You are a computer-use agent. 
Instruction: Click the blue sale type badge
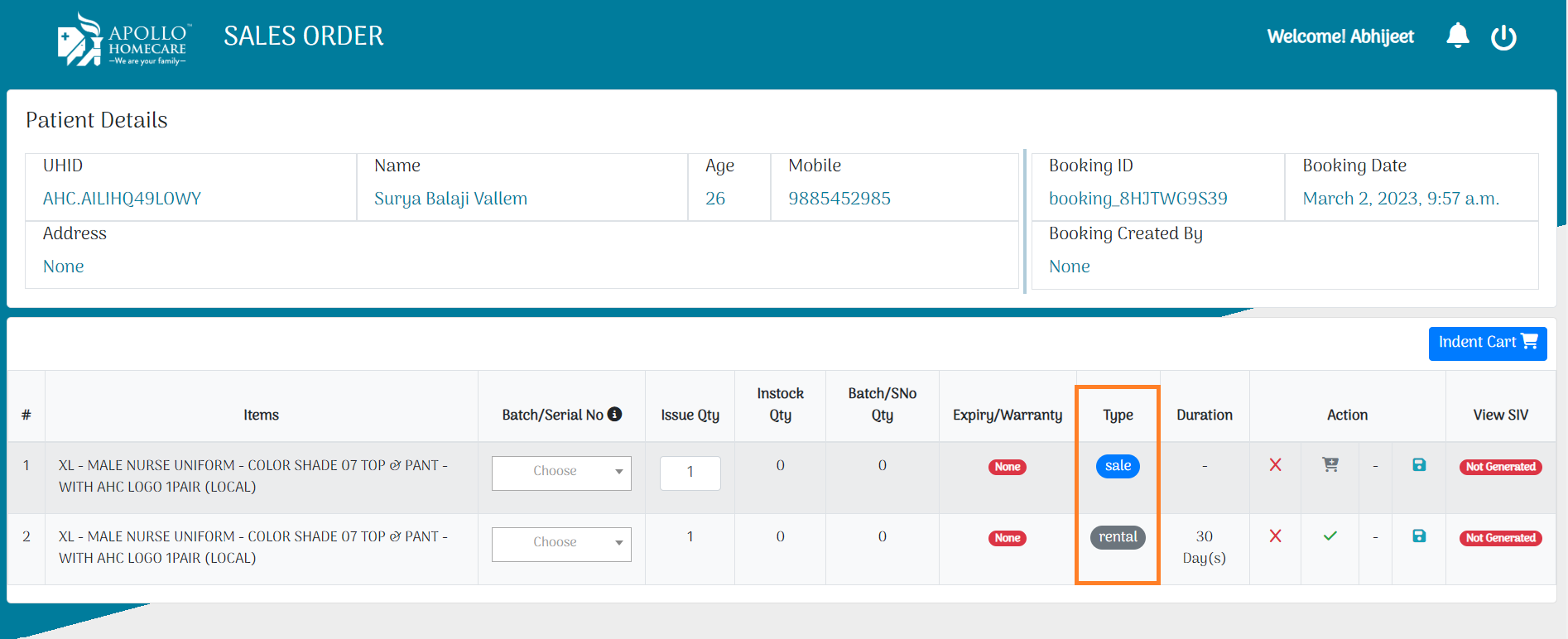[x=1118, y=466]
